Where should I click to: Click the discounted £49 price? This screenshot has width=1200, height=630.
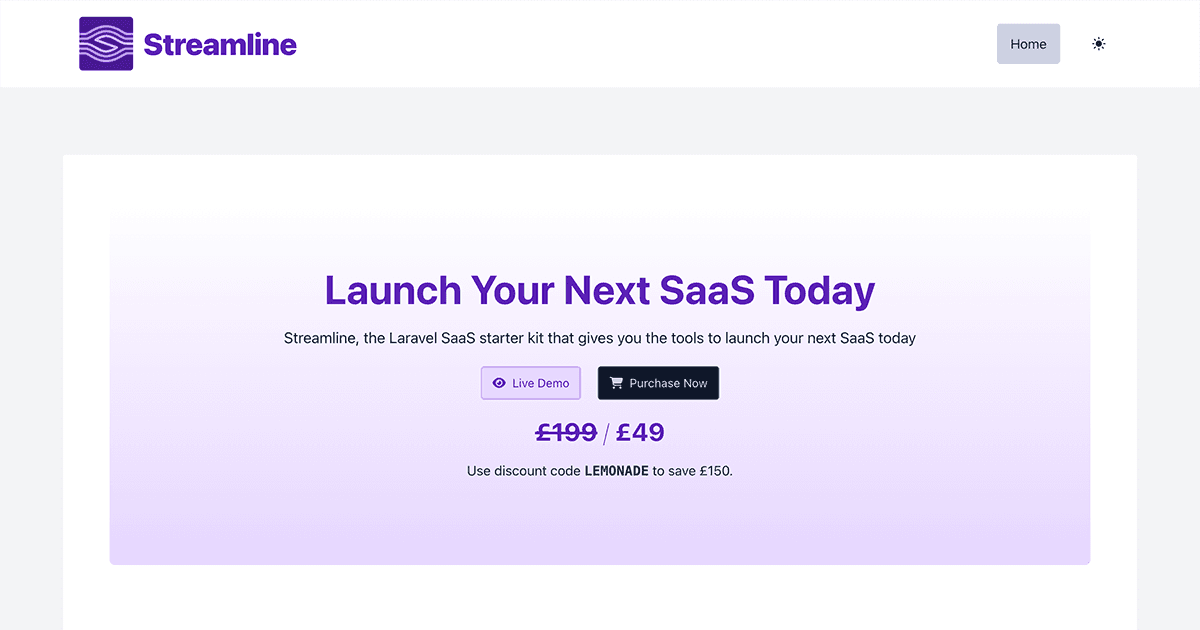coord(640,432)
